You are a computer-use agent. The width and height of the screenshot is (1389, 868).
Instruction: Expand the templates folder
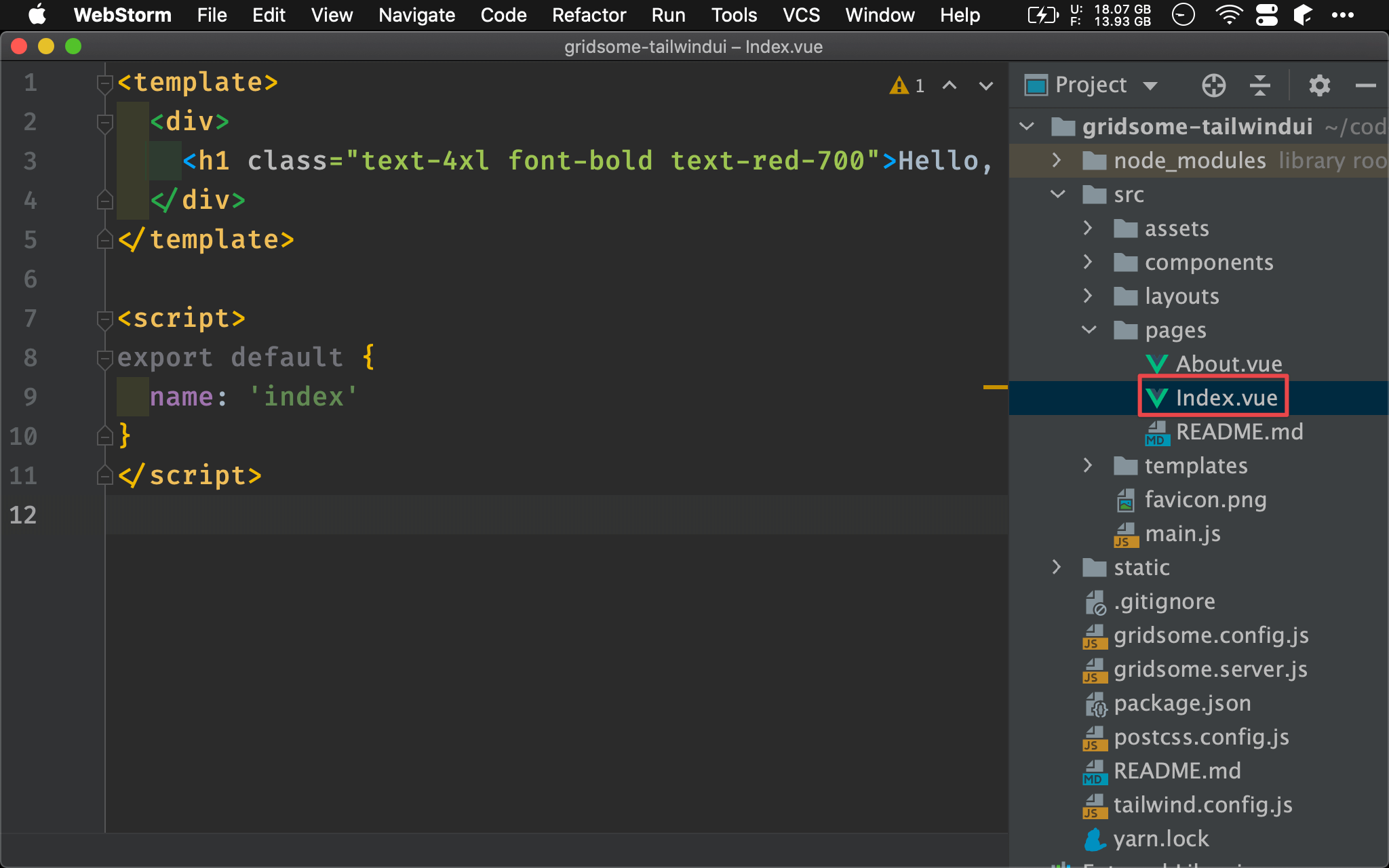pyautogui.click(x=1088, y=465)
